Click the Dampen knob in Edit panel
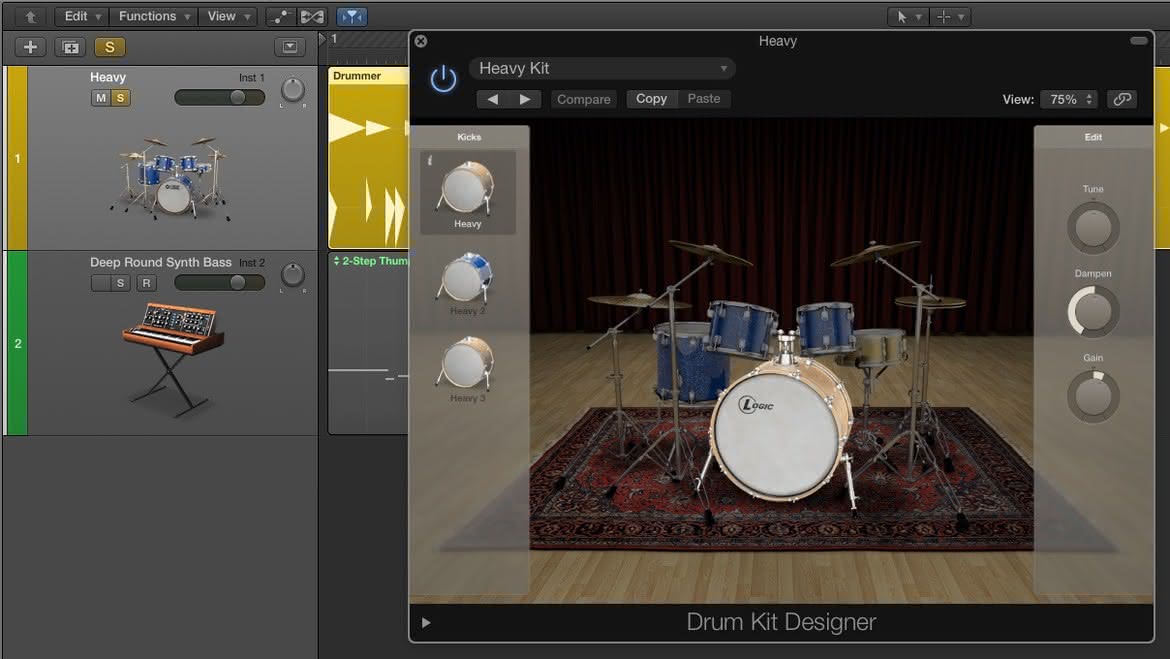Screen dimensions: 1170x659 [x=1093, y=312]
